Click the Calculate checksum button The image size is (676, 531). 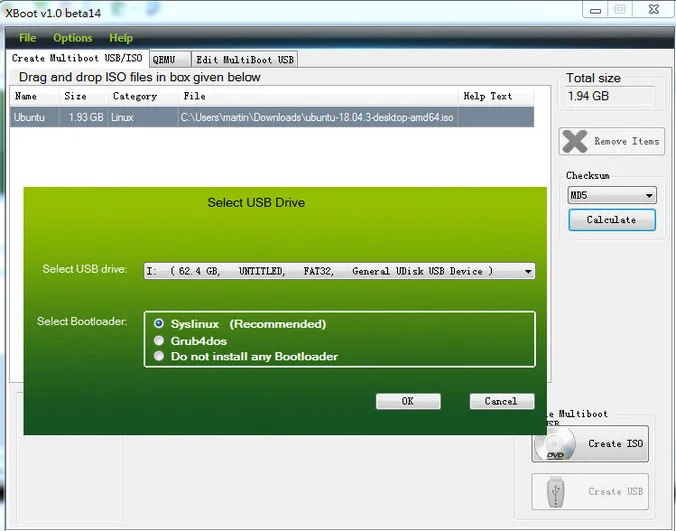[x=611, y=220]
